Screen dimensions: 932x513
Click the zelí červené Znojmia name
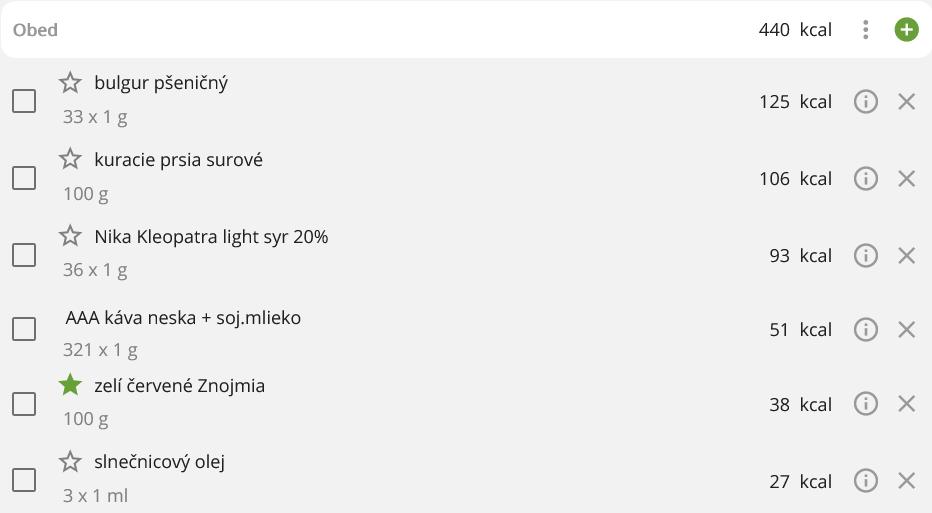[179, 386]
